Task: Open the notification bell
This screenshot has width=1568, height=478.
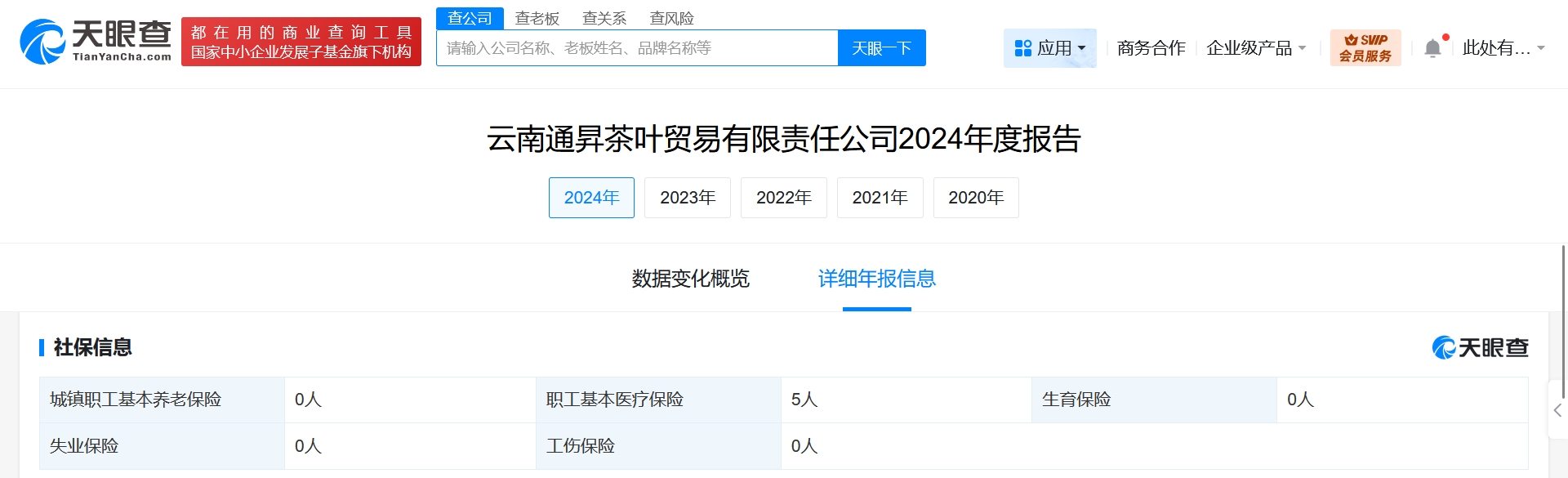Action: [1432, 48]
